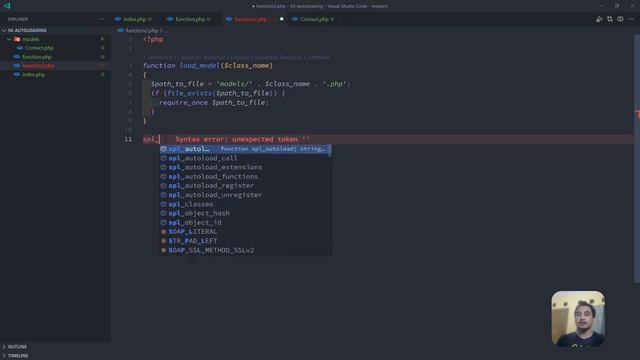Click the run or debug PHP file icon
The height and width of the screenshot is (360, 640).
tap(599, 19)
